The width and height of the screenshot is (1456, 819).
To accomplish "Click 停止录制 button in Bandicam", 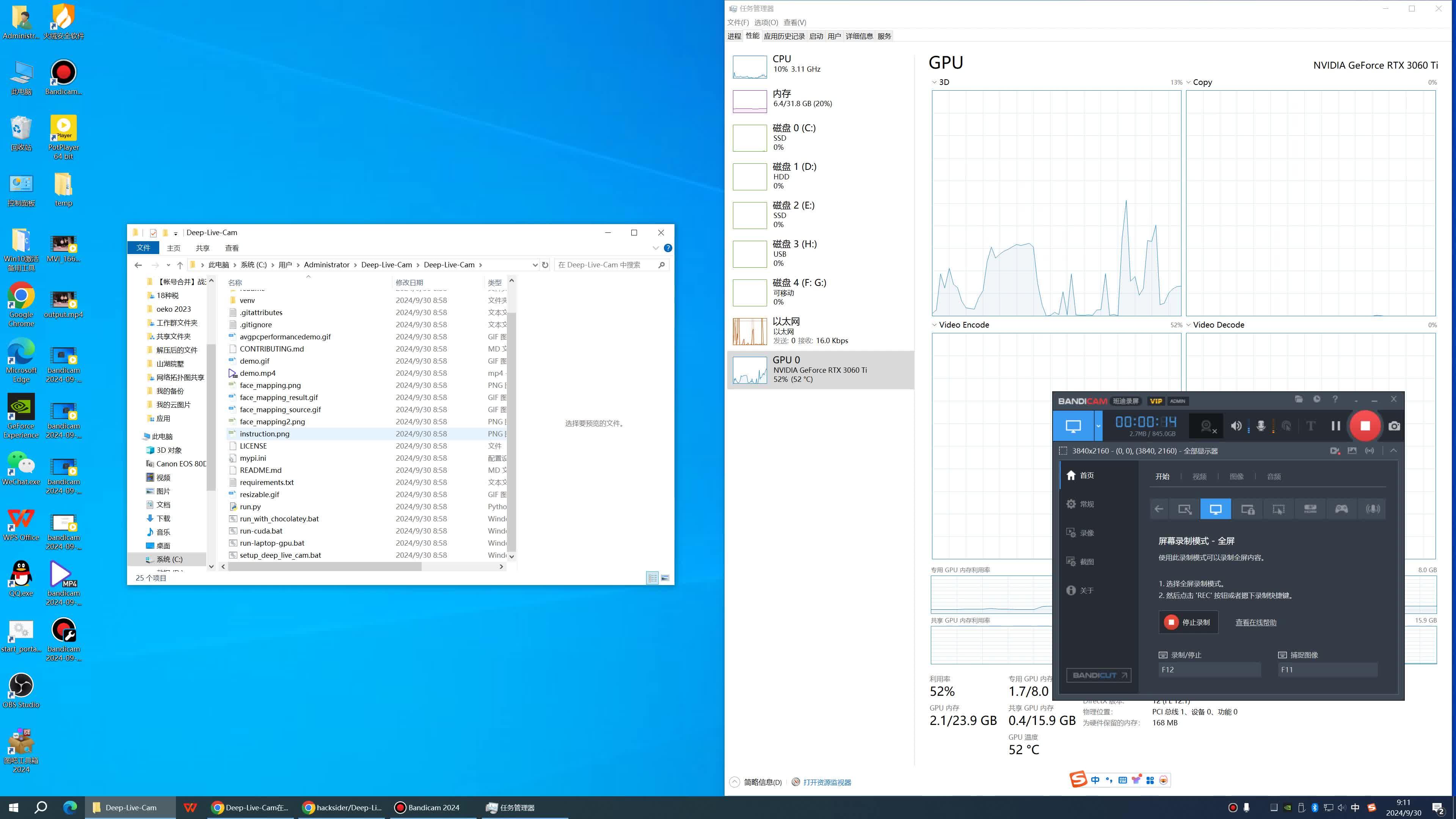I will click(1188, 622).
